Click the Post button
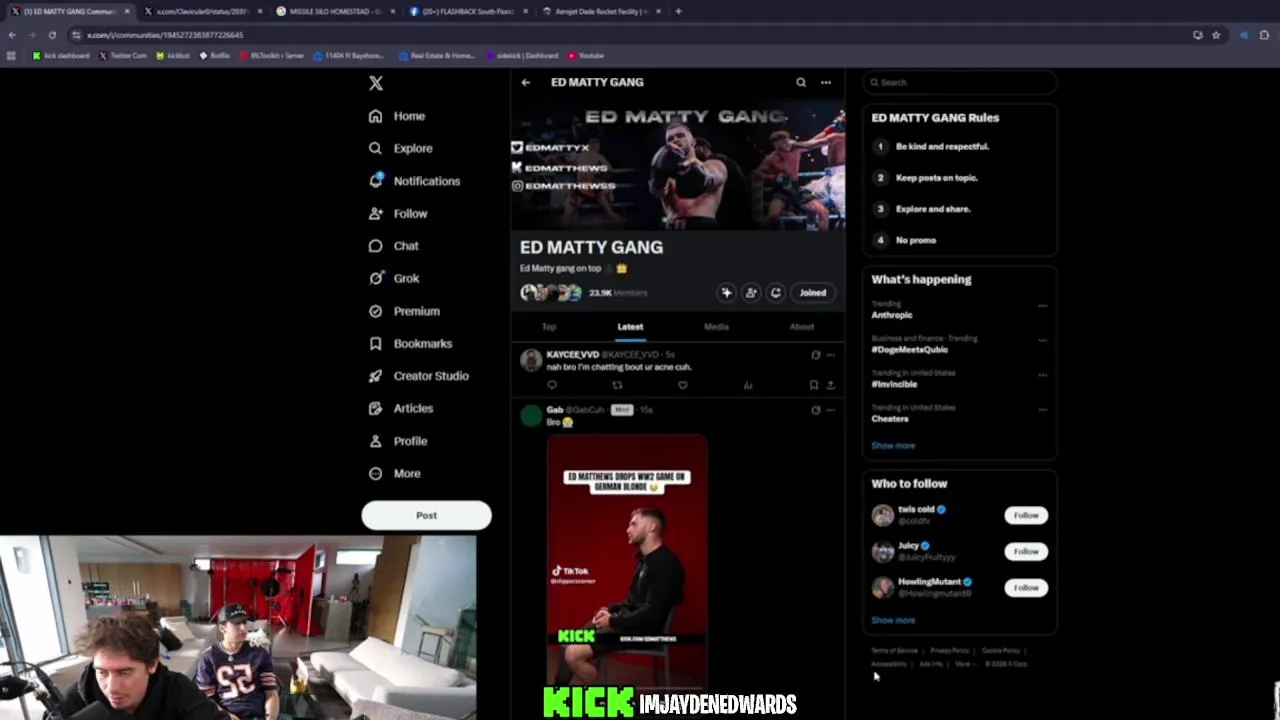The image size is (1280, 720). 426,515
